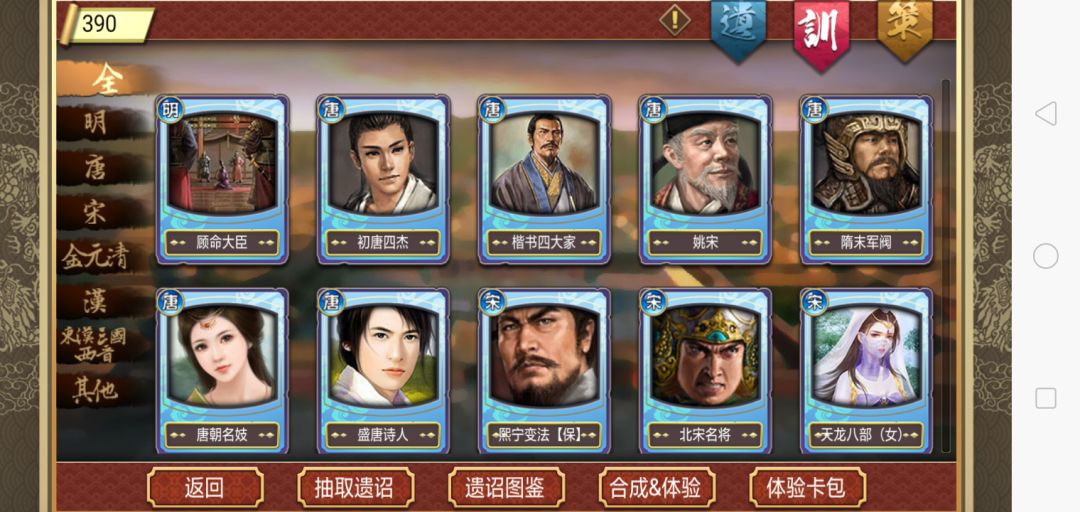Open the 天龙八部（女） card

click(866, 371)
